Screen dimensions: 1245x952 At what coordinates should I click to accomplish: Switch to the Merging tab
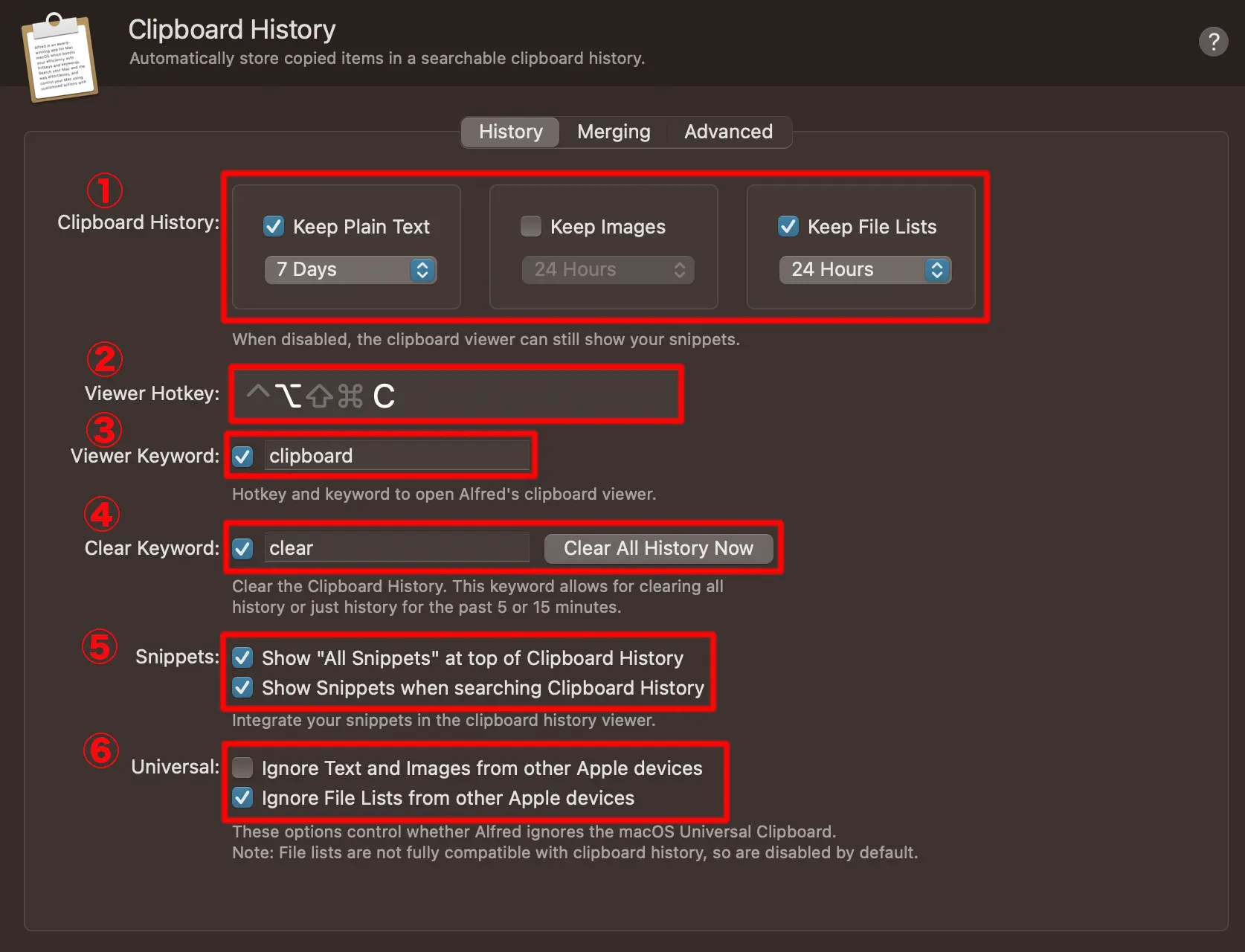[x=614, y=132]
